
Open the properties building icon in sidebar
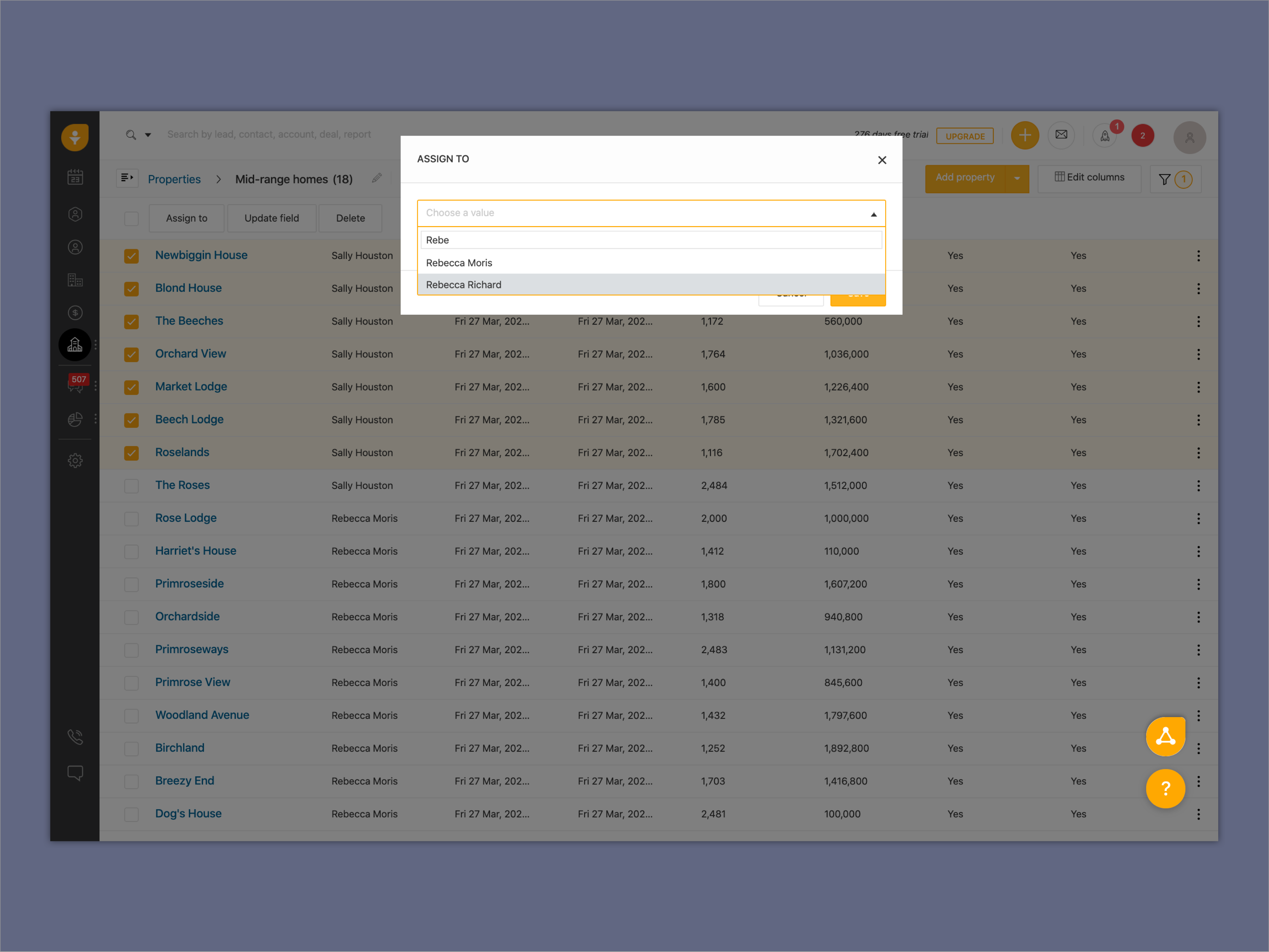(75, 345)
